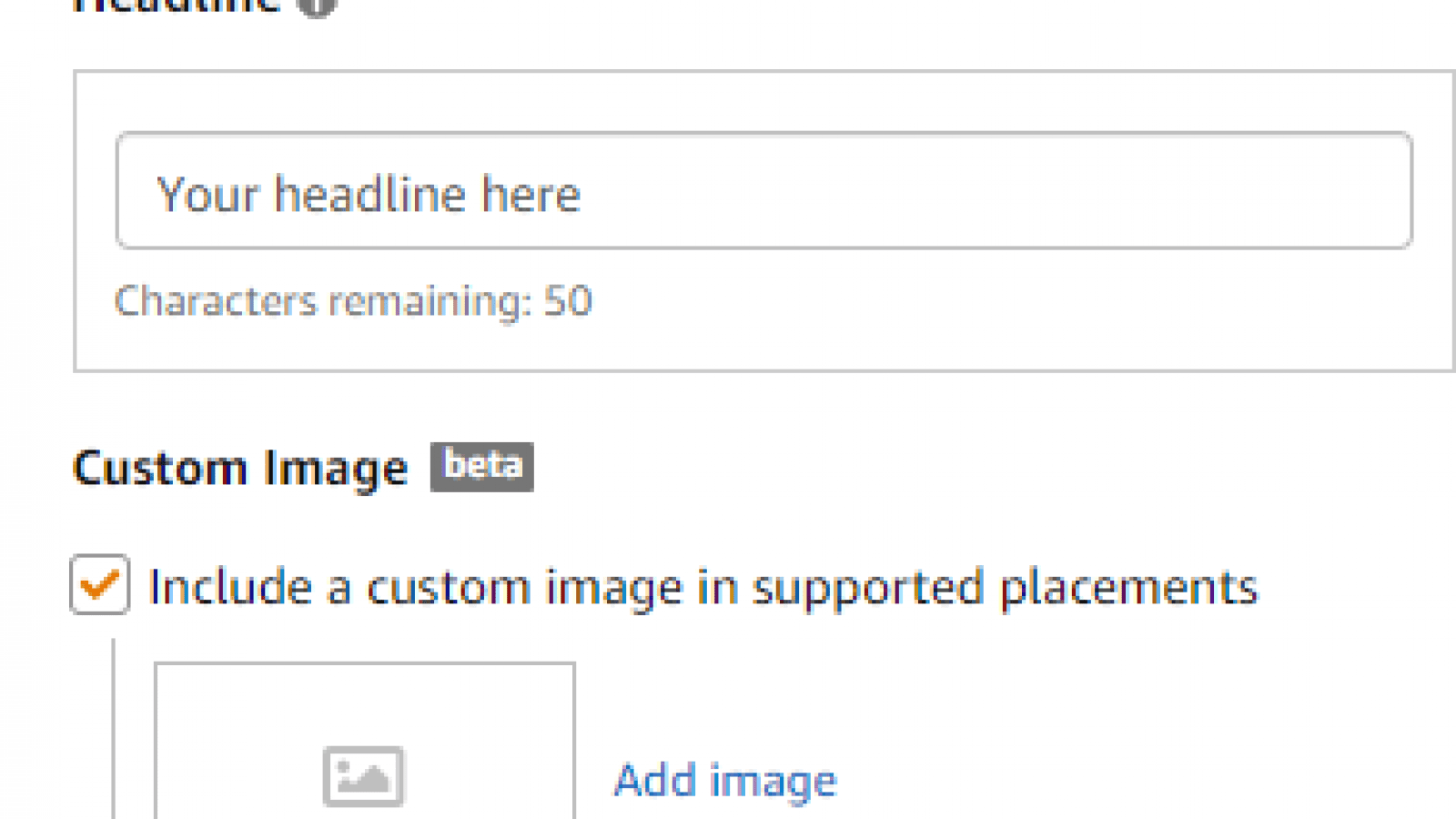Select the empty custom image thumbnail box
The image size is (1456, 819).
coord(365,741)
